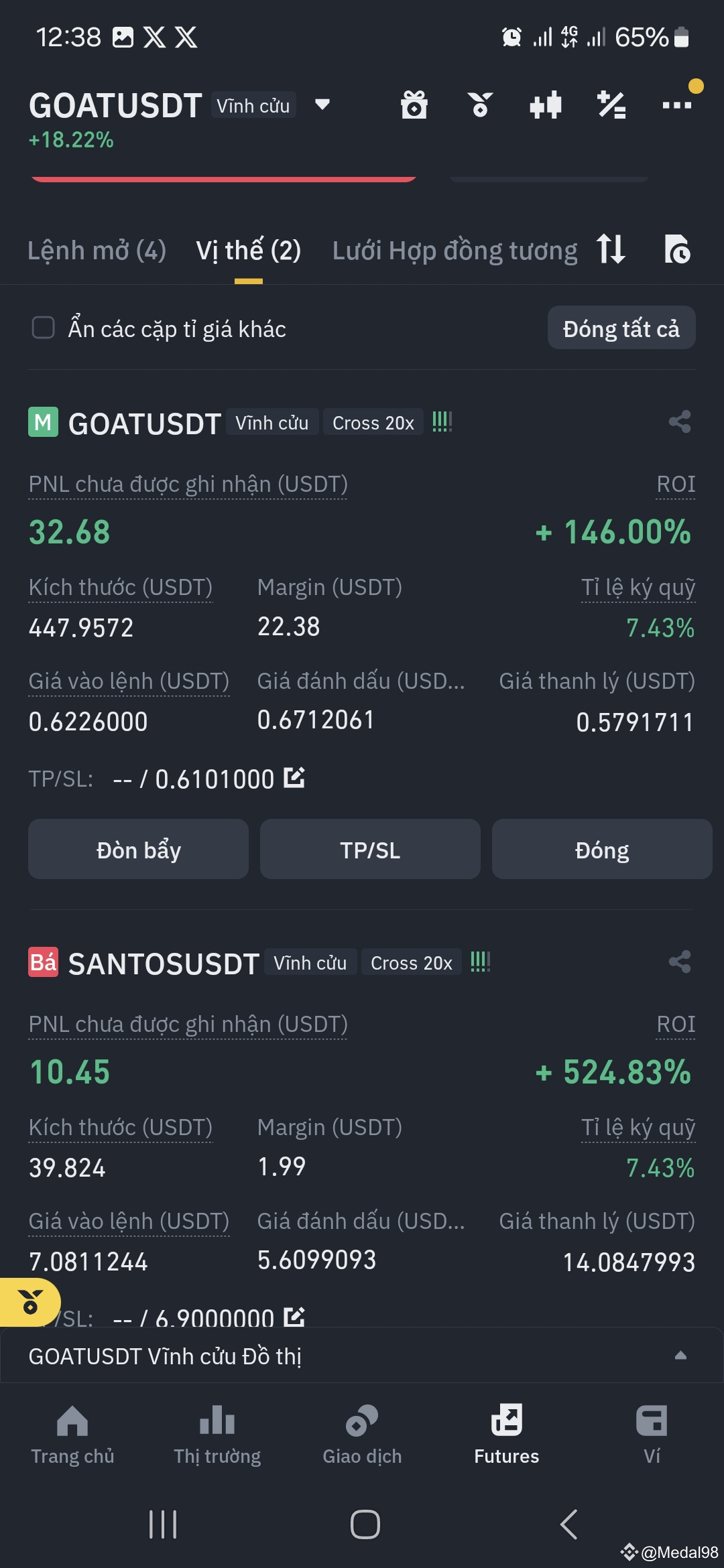Tap the floating yellow medal widget
The width and height of the screenshot is (724, 1568).
[30, 1302]
